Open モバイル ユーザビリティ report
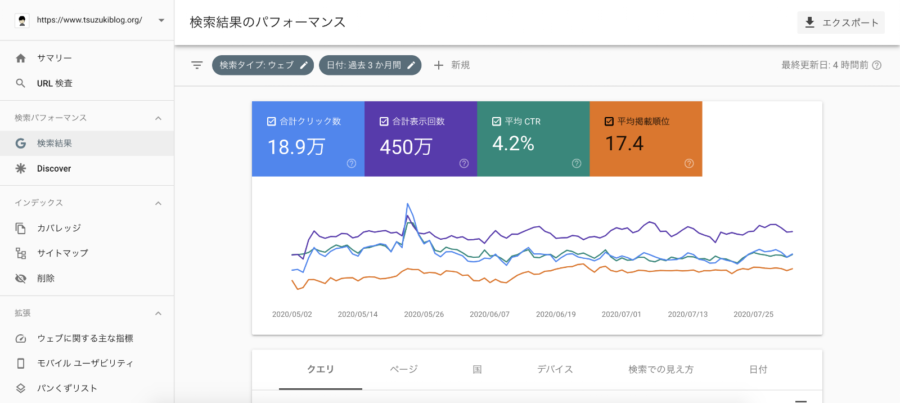Viewport: 900px width, 403px height. [87, 363]
